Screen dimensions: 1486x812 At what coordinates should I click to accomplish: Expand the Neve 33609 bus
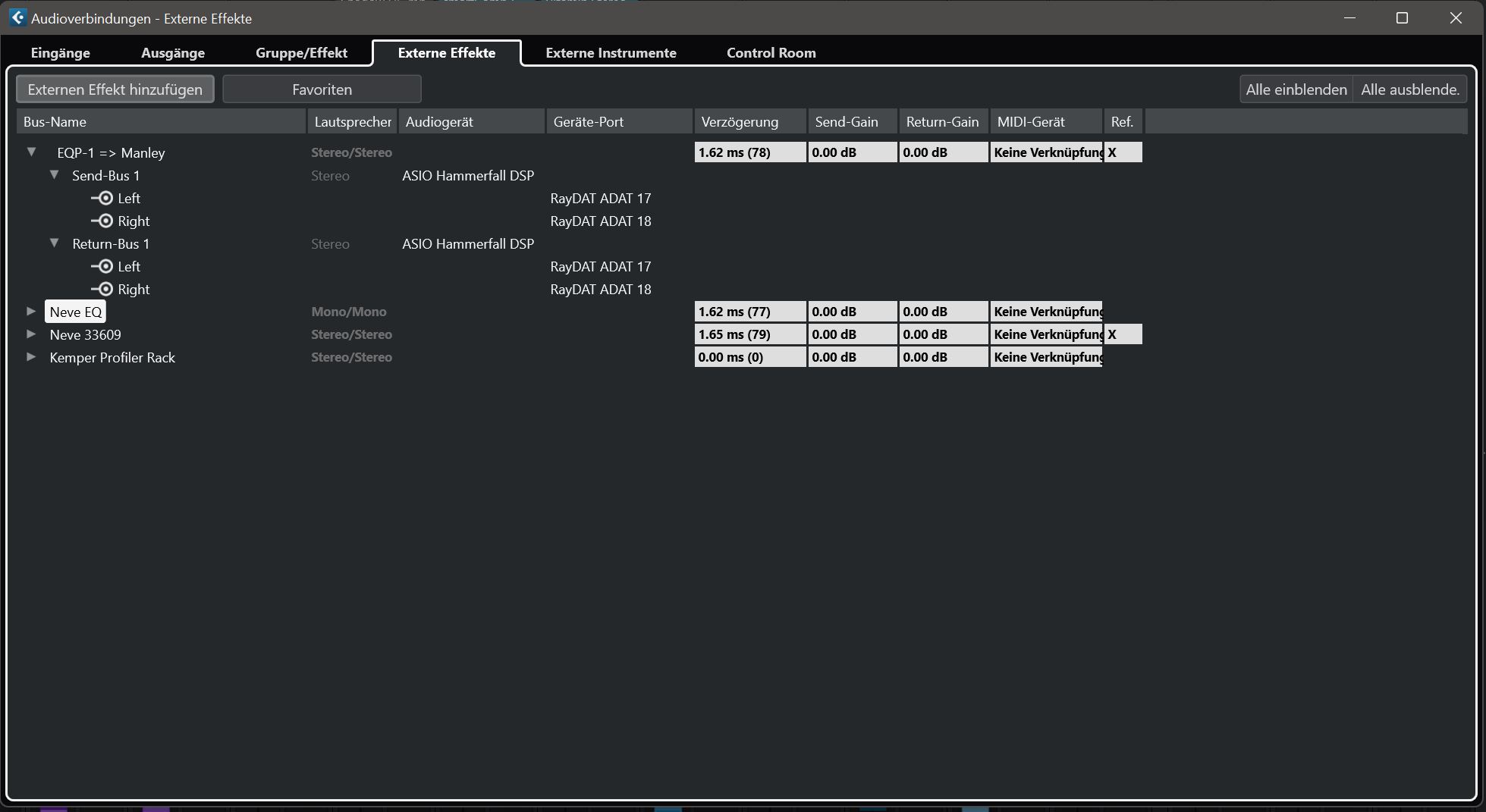pyautogui.click(x=31, y=334)
